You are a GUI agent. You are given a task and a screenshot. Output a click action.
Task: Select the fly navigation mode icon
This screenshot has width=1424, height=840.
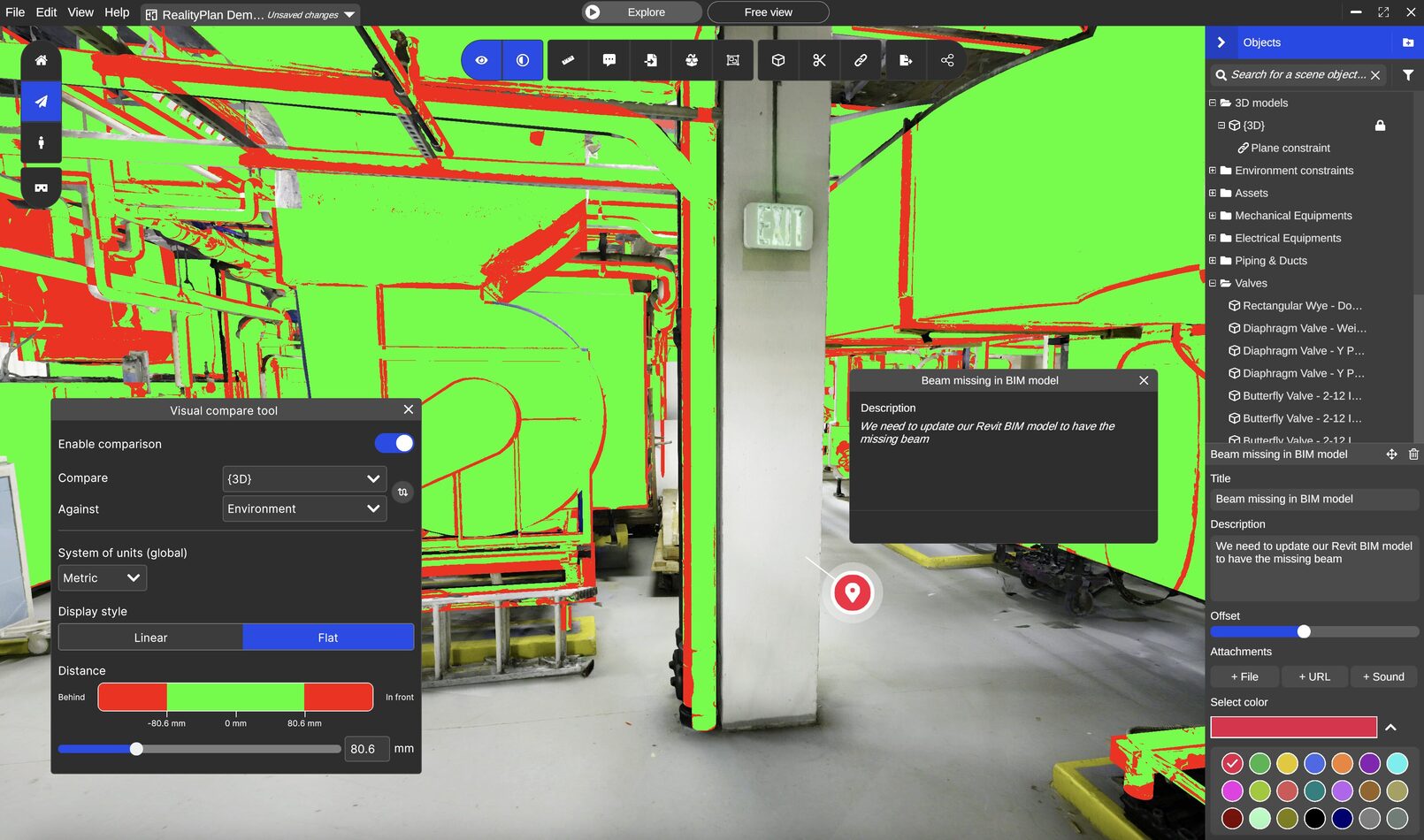(x=41, y=102)
